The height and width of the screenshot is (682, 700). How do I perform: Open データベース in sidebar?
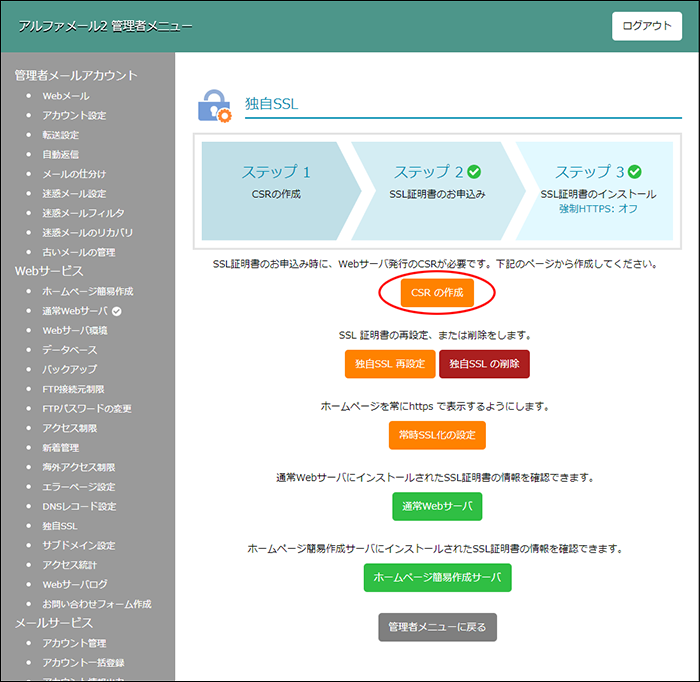pyautogui.click(x=70, y=350)
